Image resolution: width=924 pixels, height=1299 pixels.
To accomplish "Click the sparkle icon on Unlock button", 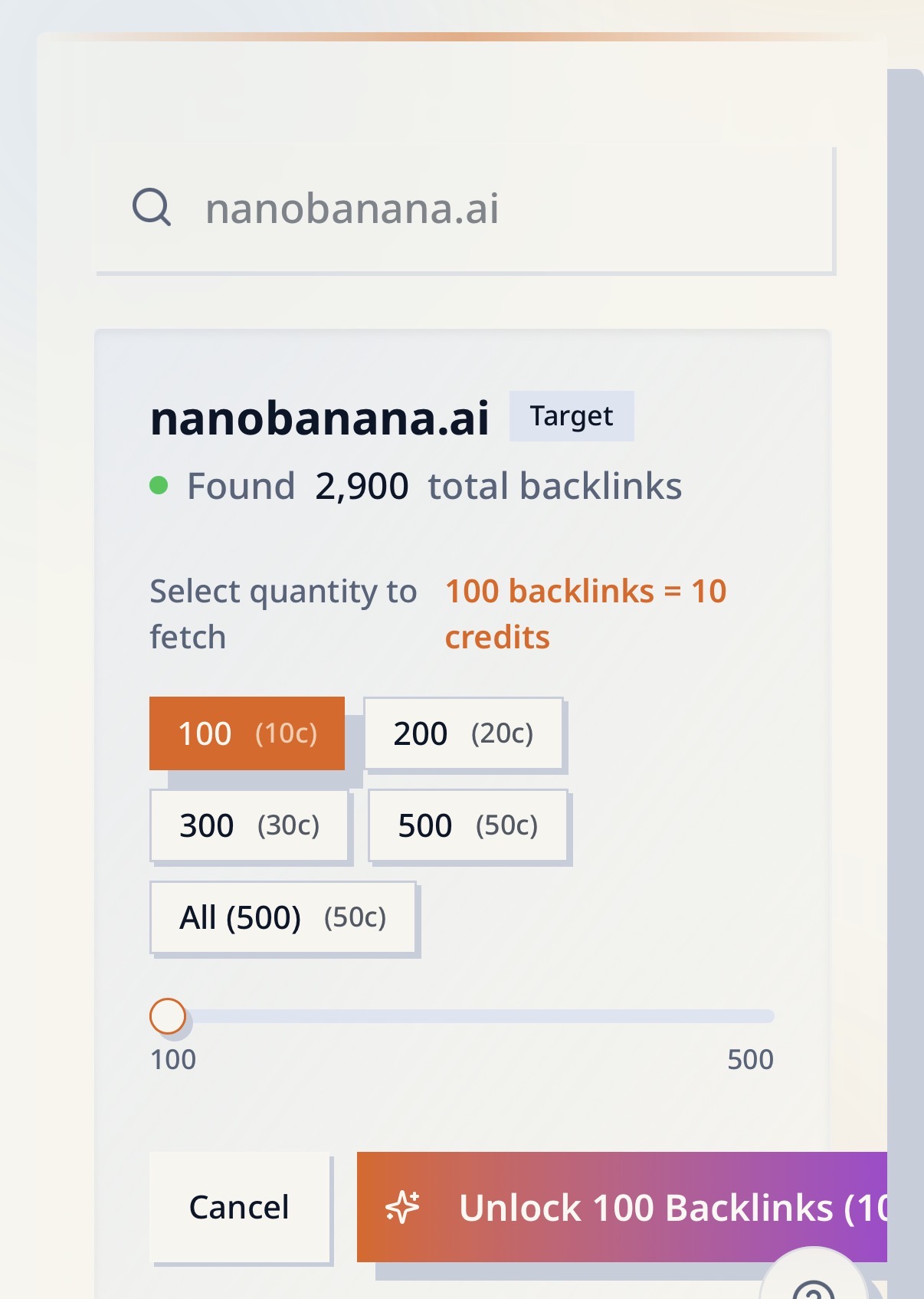I will tap(402, 1207).
